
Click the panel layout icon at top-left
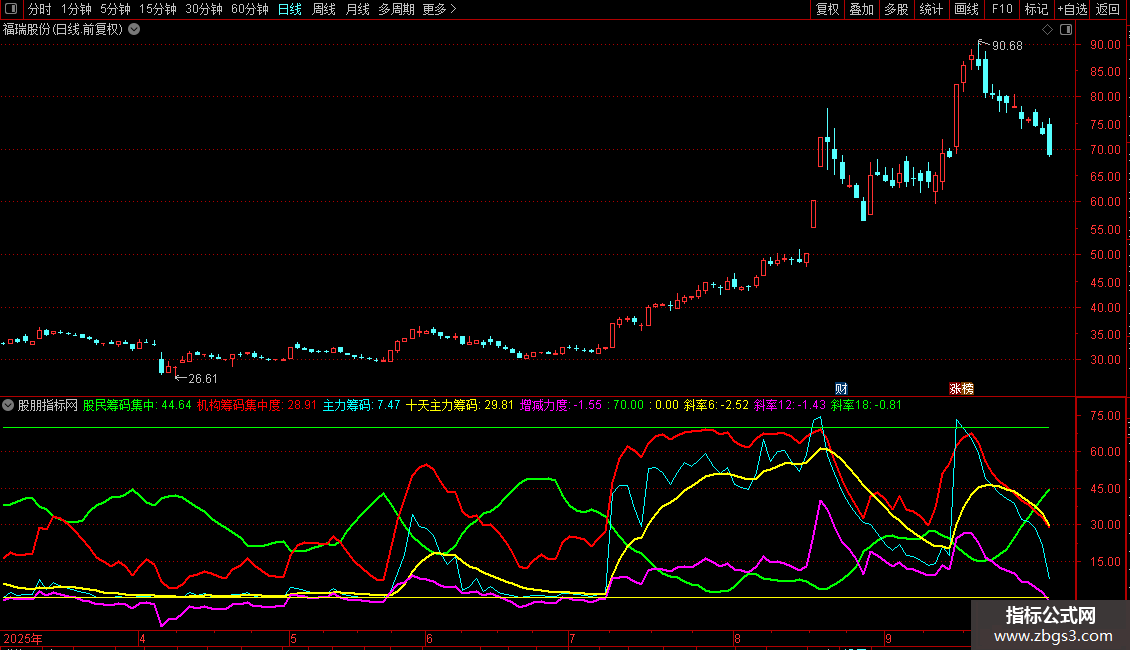click(12, 10)
